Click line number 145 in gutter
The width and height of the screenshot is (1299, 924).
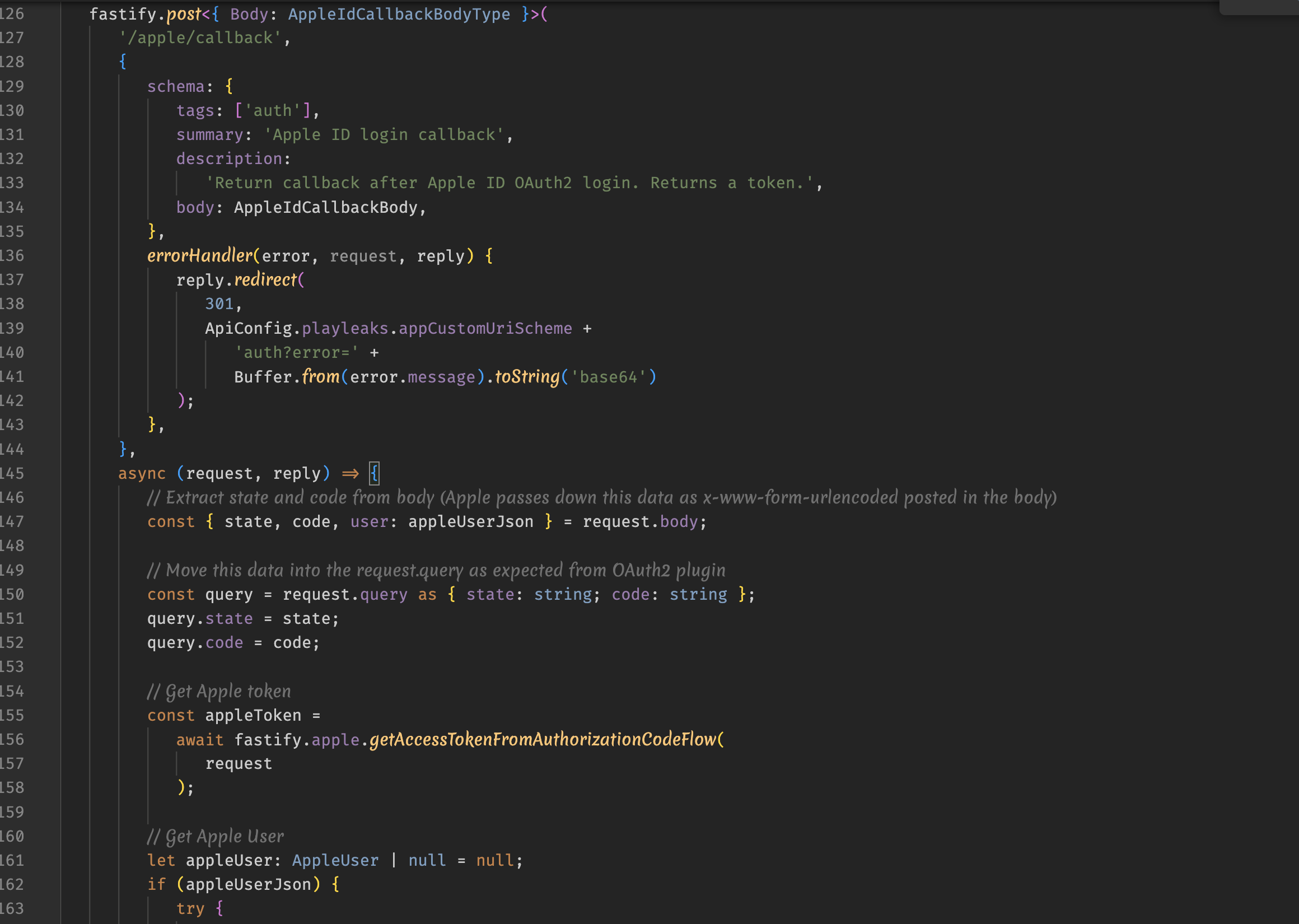(x=12, y=473)
